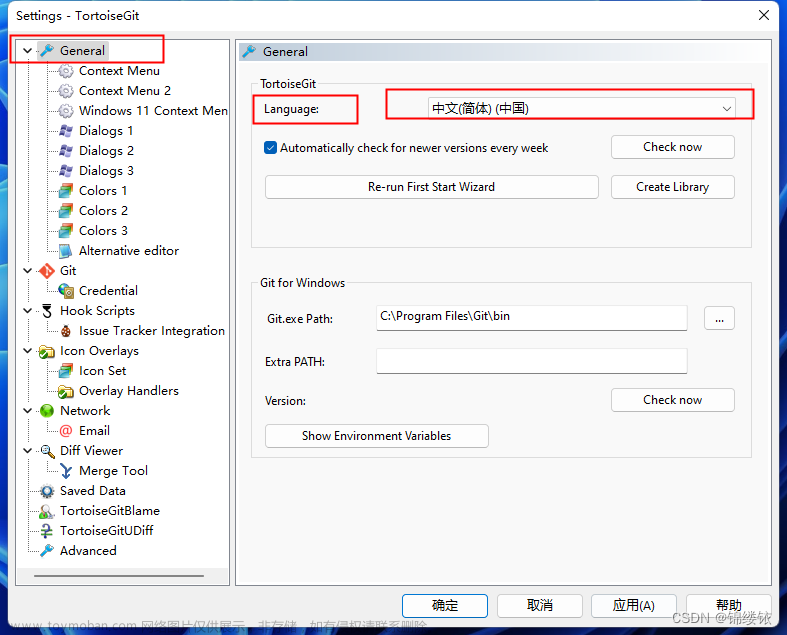
Task: Click the red @ Email icon
Action: [66, 431]
